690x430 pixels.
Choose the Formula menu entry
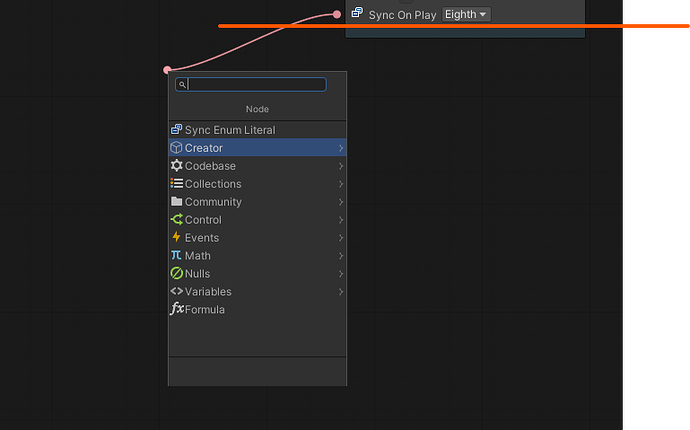[x=205, y=310]
